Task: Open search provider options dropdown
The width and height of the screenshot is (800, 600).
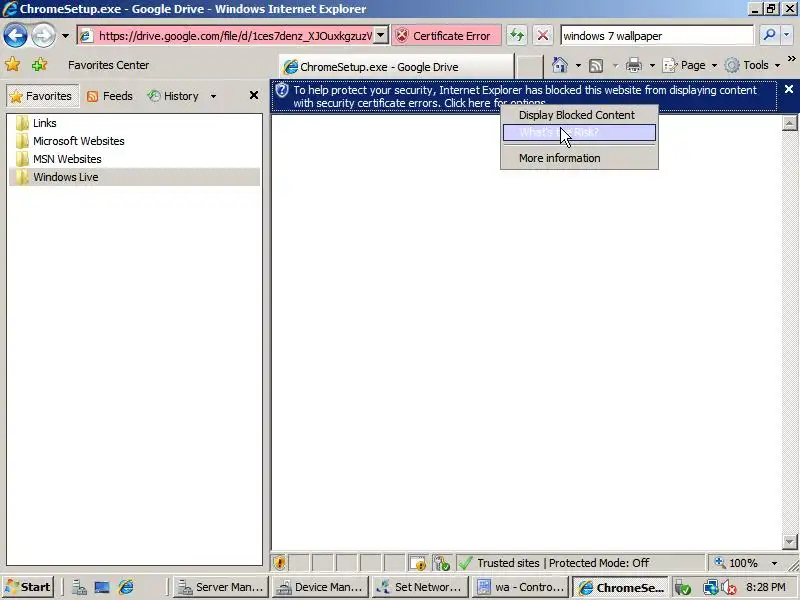Action: (786, 35)
